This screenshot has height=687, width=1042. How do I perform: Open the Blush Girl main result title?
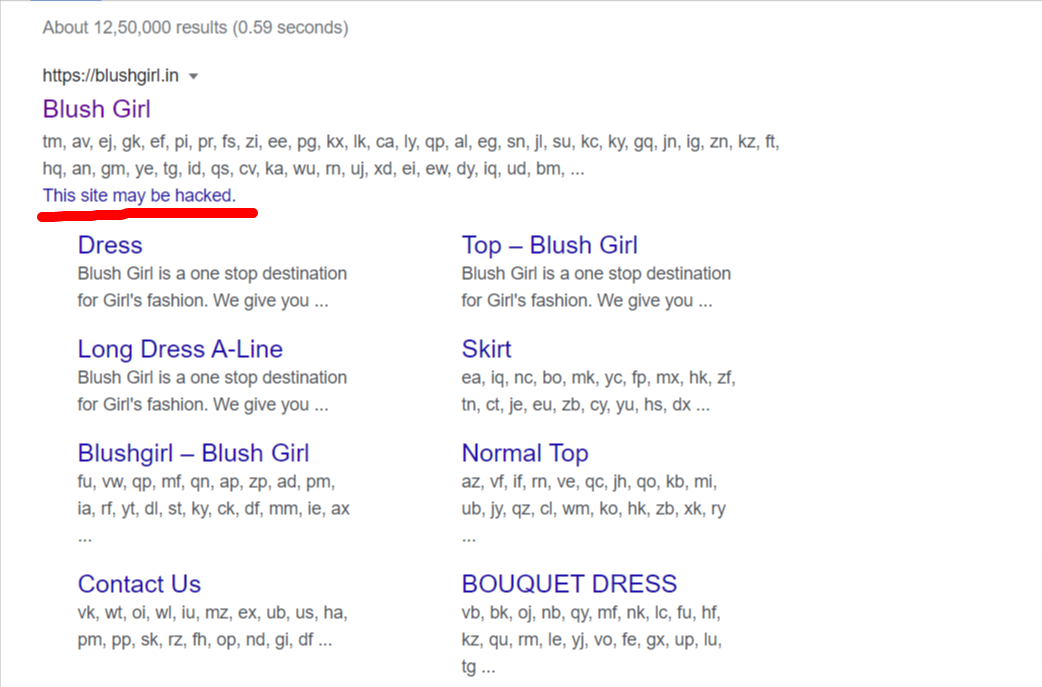pyautogui.click(x=96, y=109)
